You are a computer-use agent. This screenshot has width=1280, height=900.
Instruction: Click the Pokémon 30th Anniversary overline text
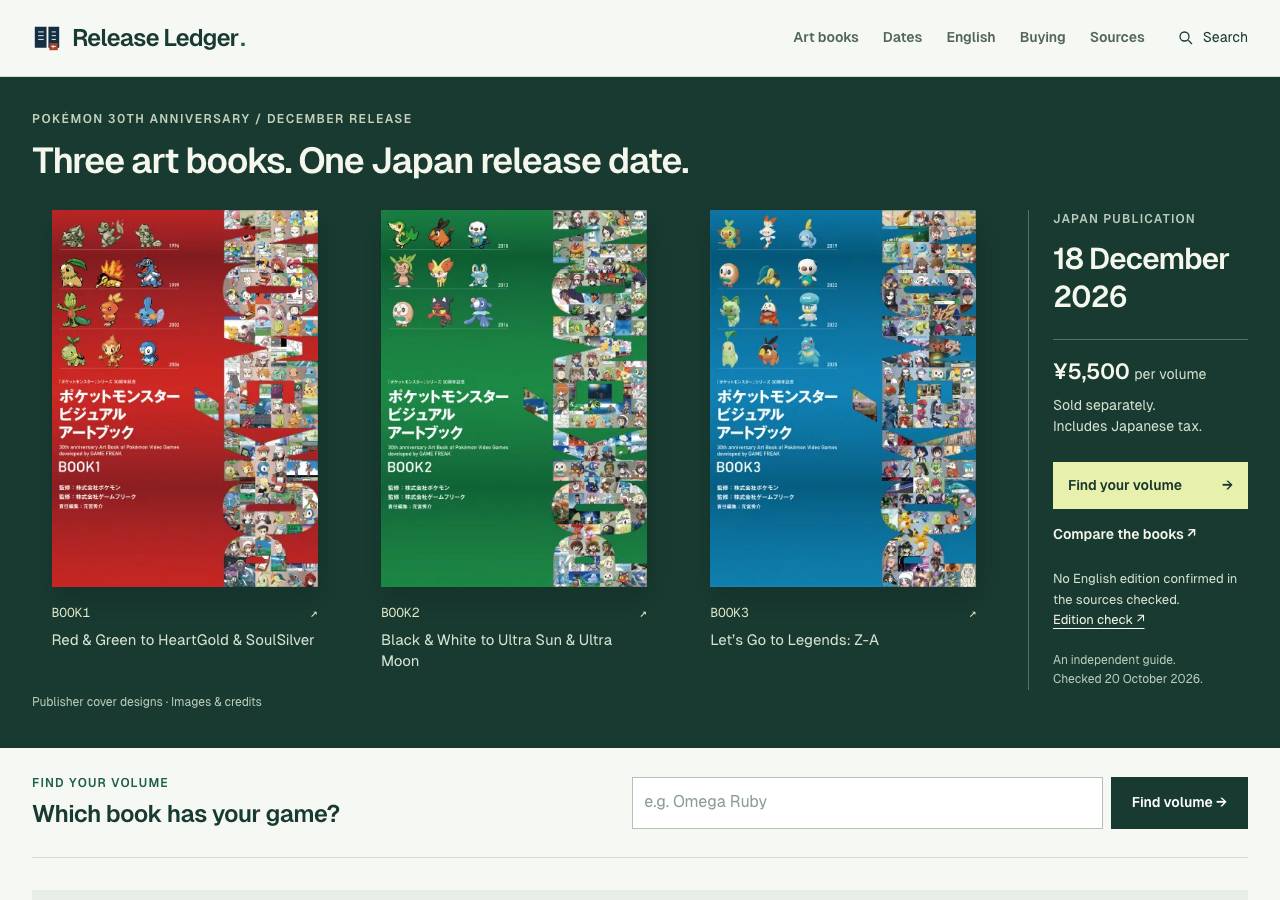pos(222,119)
